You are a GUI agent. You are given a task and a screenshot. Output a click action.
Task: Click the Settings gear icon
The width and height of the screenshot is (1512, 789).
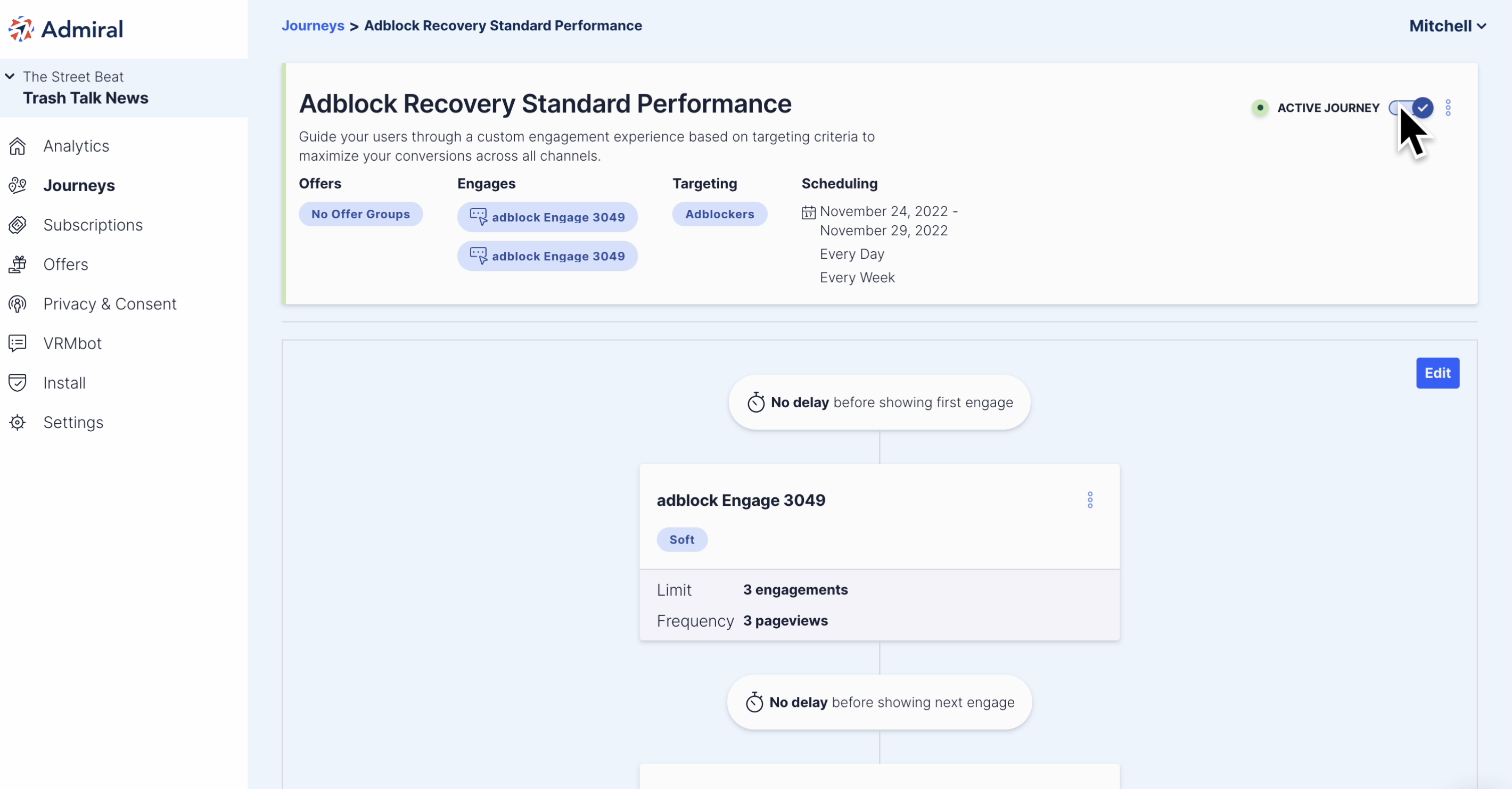18,422
